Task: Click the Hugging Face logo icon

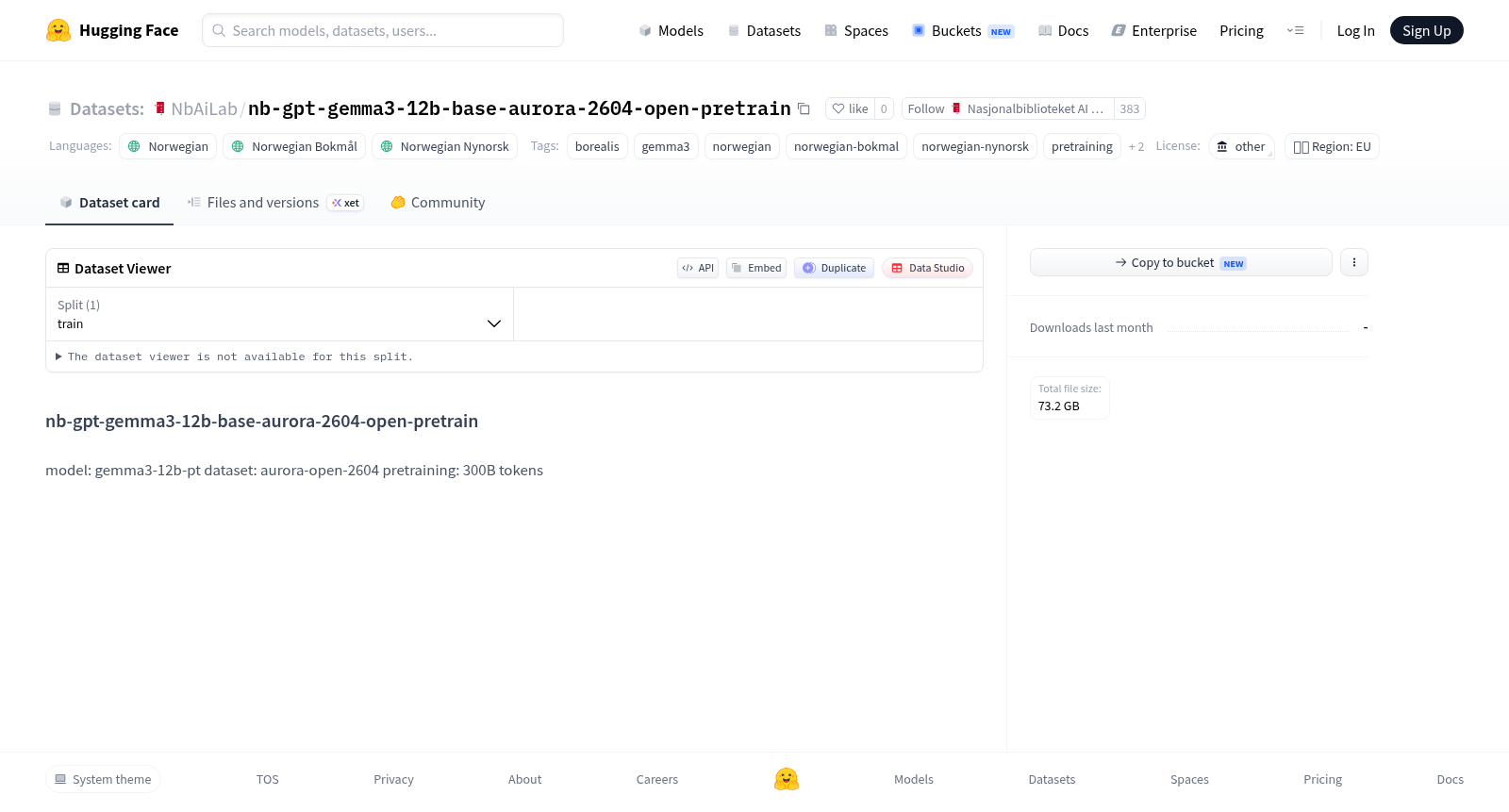Action: pyautogui.click(x=58, y=30)
